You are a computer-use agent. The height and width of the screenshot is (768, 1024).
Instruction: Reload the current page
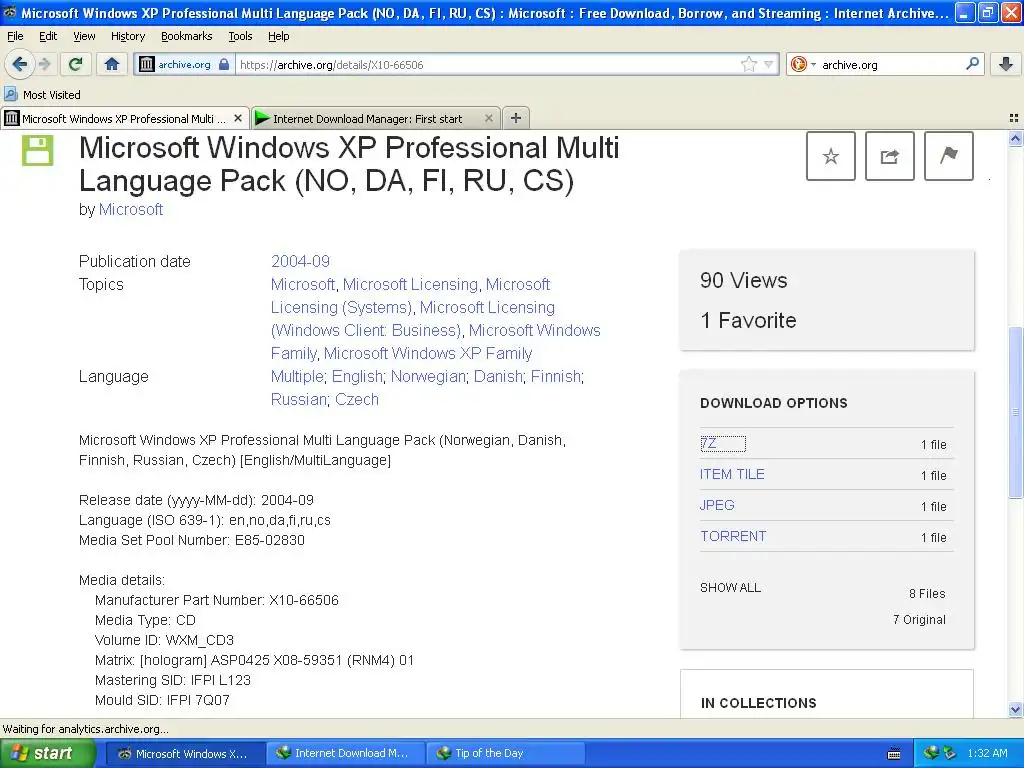76,64
